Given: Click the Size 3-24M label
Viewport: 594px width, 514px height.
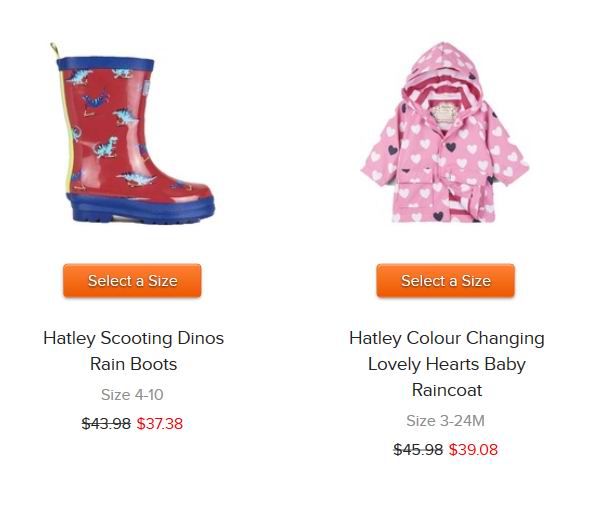Looking at the screenshot, I should point(446,421).
